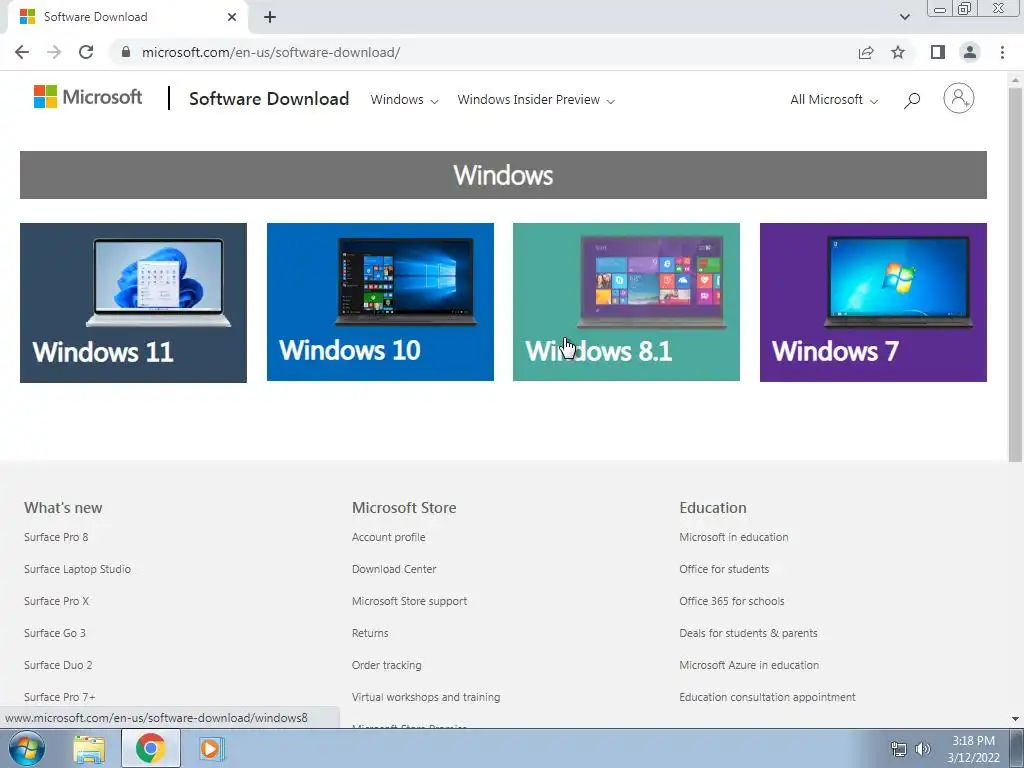Open the Windows 8.1 download tile
The width and height of the screenshot is (1024, 768).
626,302
